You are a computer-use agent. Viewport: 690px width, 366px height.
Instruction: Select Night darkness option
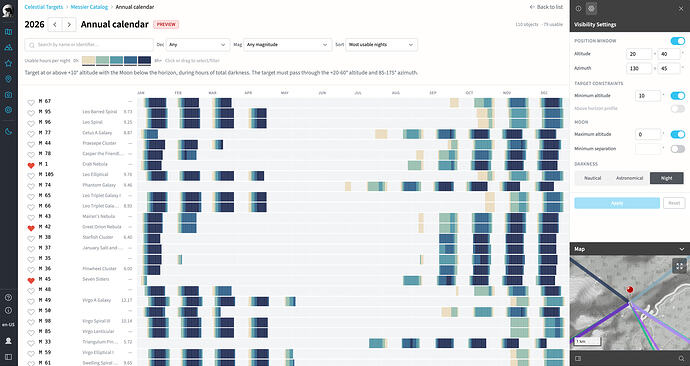pos(666,178)
